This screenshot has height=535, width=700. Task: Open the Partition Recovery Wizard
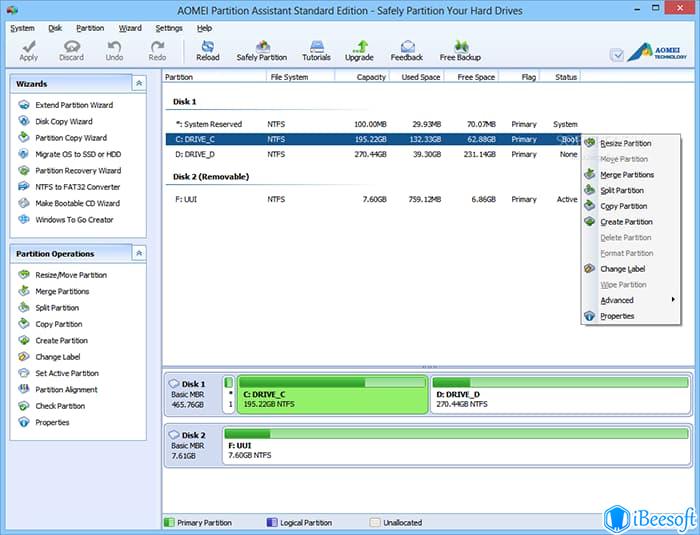click(x=70, y=171)
